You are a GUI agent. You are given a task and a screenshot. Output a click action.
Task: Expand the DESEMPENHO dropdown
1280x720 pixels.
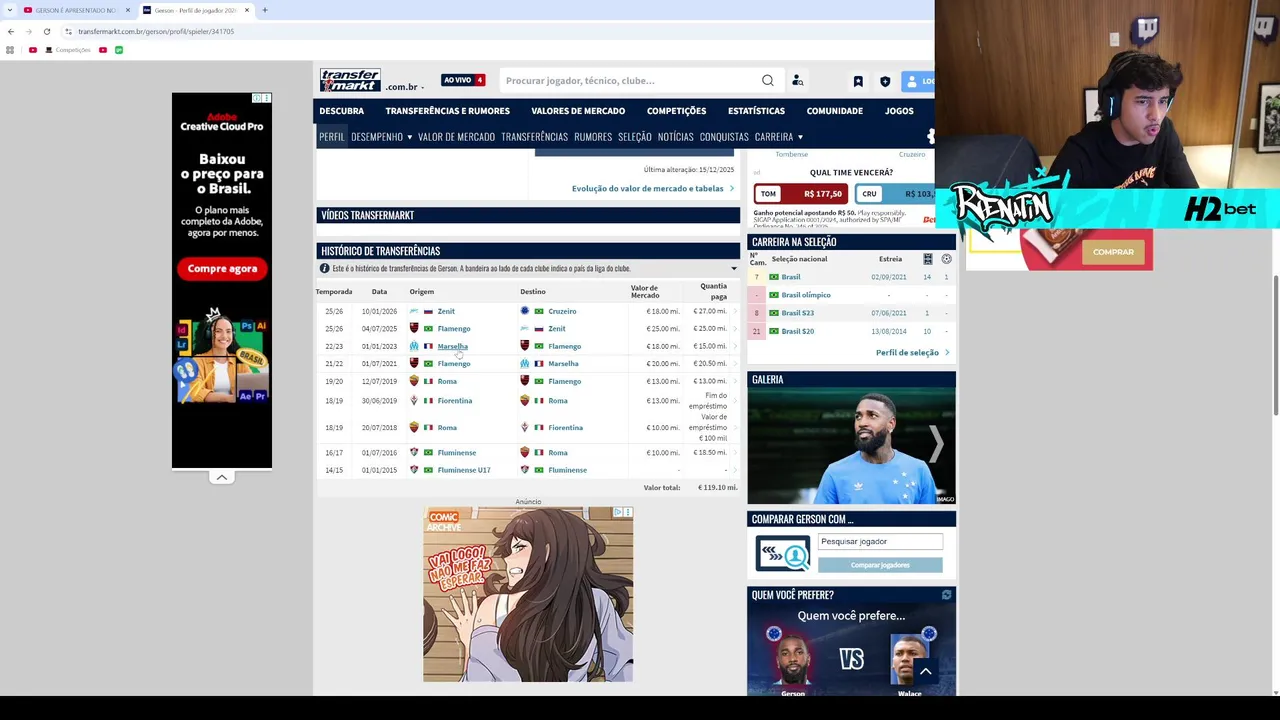381,137
